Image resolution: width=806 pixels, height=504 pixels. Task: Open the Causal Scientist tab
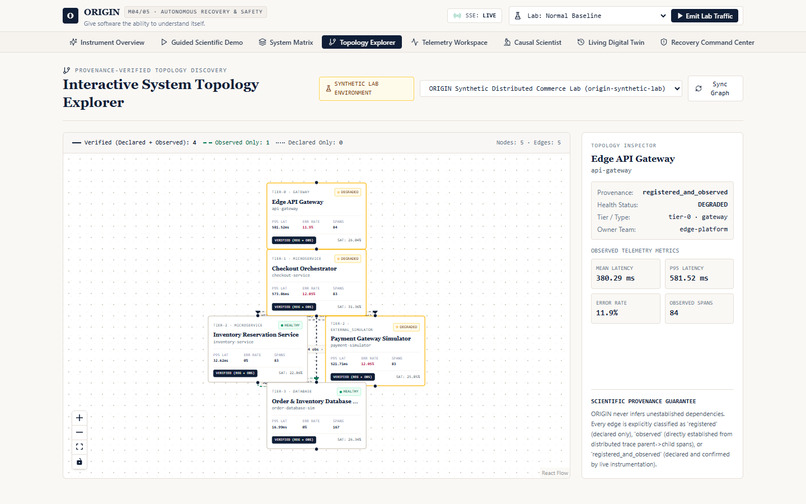532,42
